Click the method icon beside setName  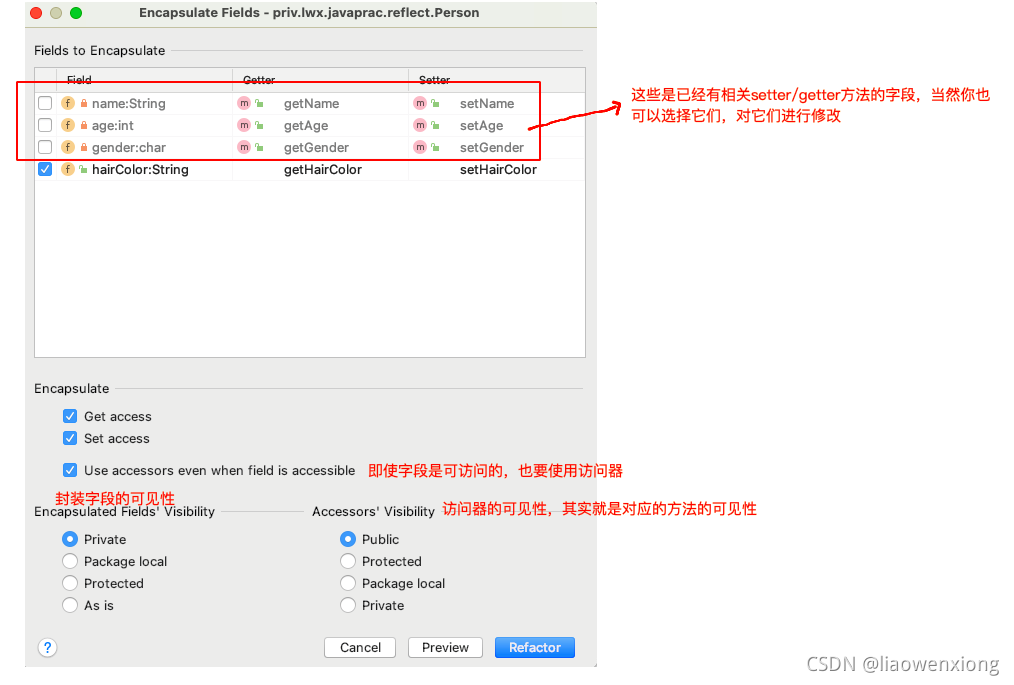[x=420, y=103]
